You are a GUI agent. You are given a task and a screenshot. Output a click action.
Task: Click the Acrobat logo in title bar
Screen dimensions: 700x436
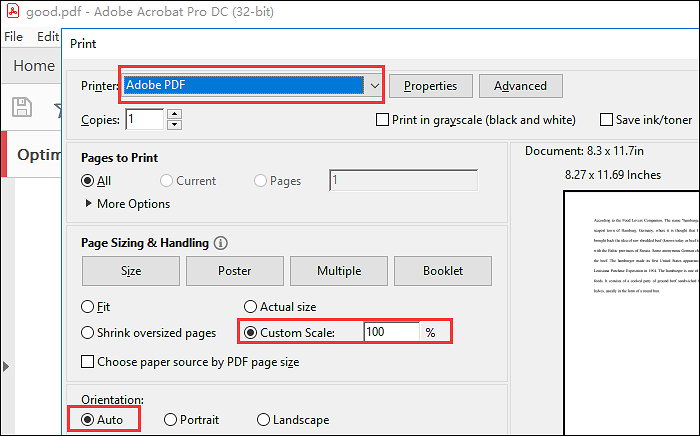(12, 12)
